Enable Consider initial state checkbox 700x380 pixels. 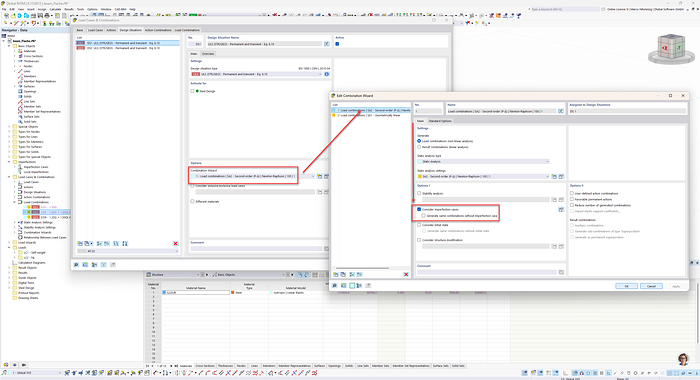point(419,225)
